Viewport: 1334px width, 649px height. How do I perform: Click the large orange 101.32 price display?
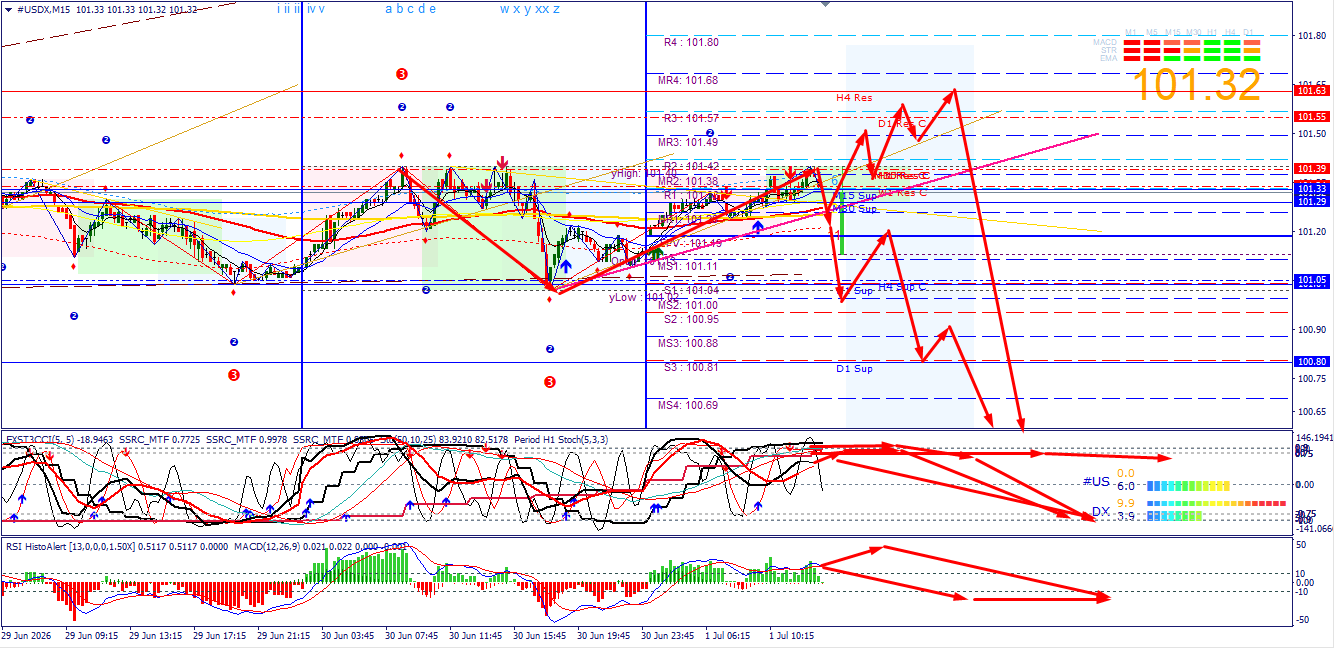pyautogui.click(x=1198, y=85)
